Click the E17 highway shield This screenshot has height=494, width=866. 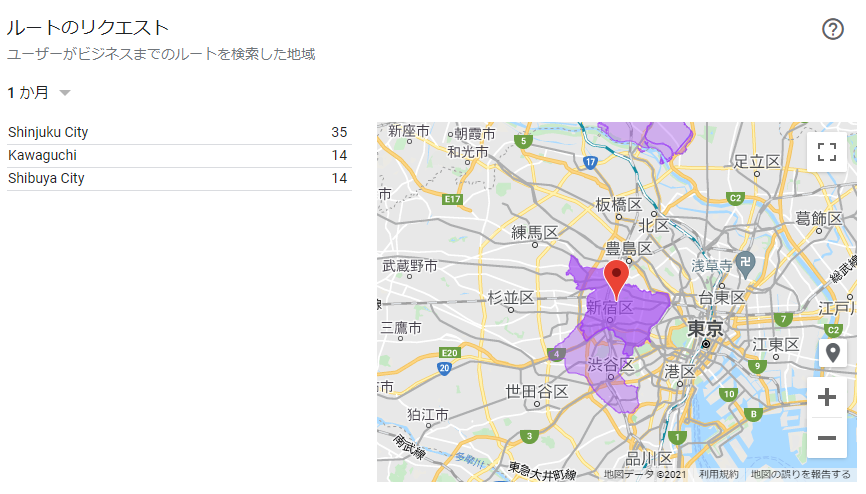pos(452,199)
